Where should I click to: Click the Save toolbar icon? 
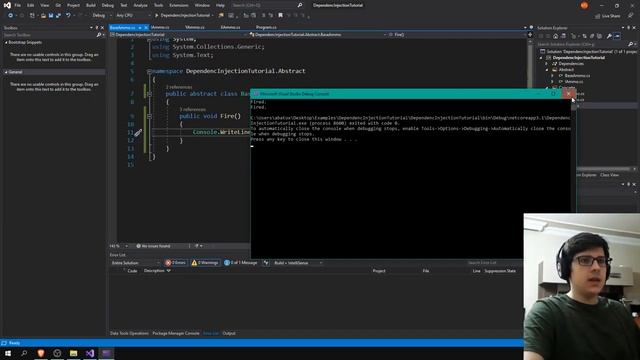[x=51, y=16]
